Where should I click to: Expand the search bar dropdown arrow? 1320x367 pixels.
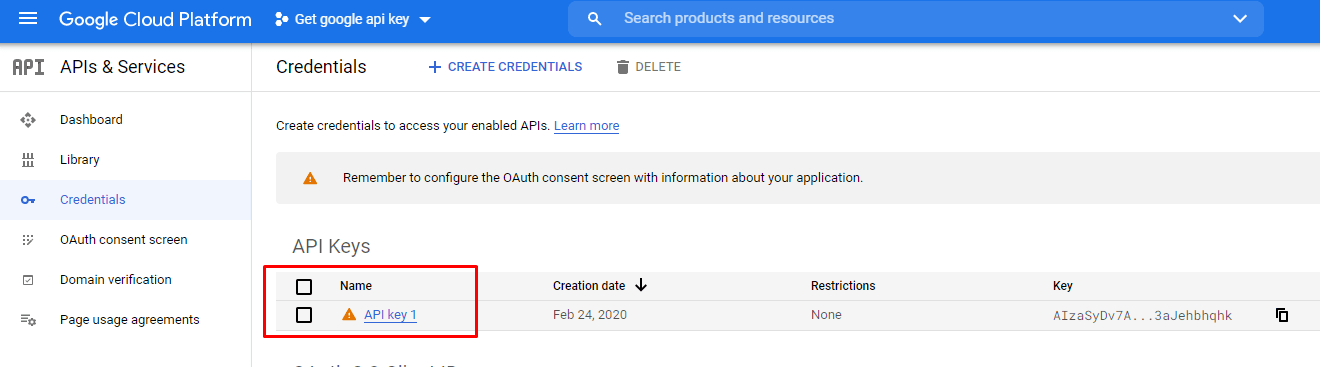point(1240,19)
